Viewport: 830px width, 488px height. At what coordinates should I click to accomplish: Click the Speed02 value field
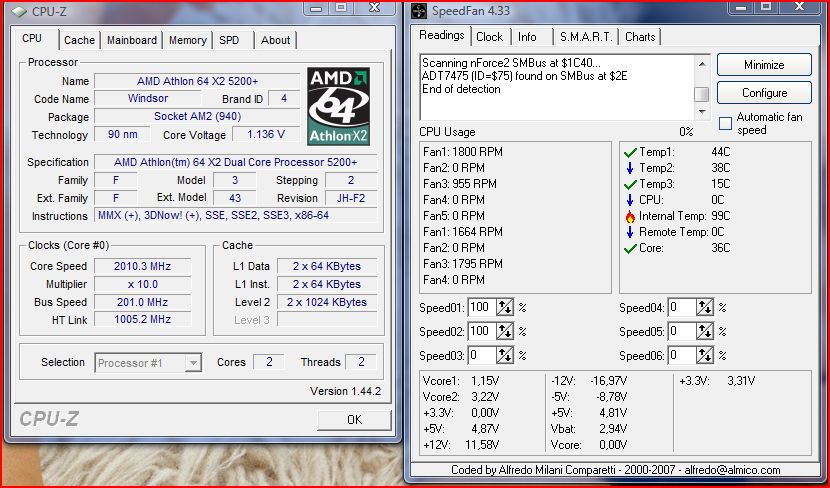pos(482,331)
